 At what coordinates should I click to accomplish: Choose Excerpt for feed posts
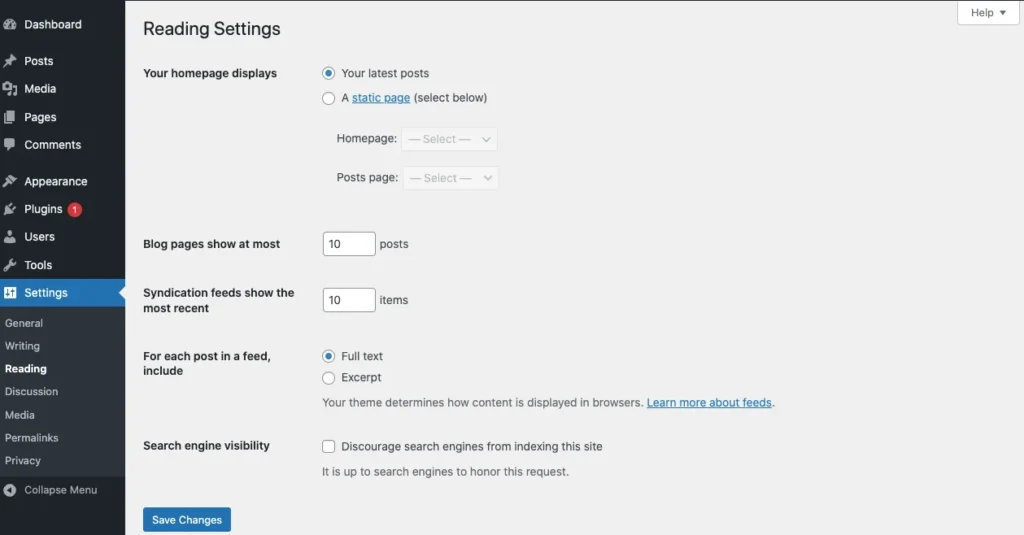[x=329, y=378]
